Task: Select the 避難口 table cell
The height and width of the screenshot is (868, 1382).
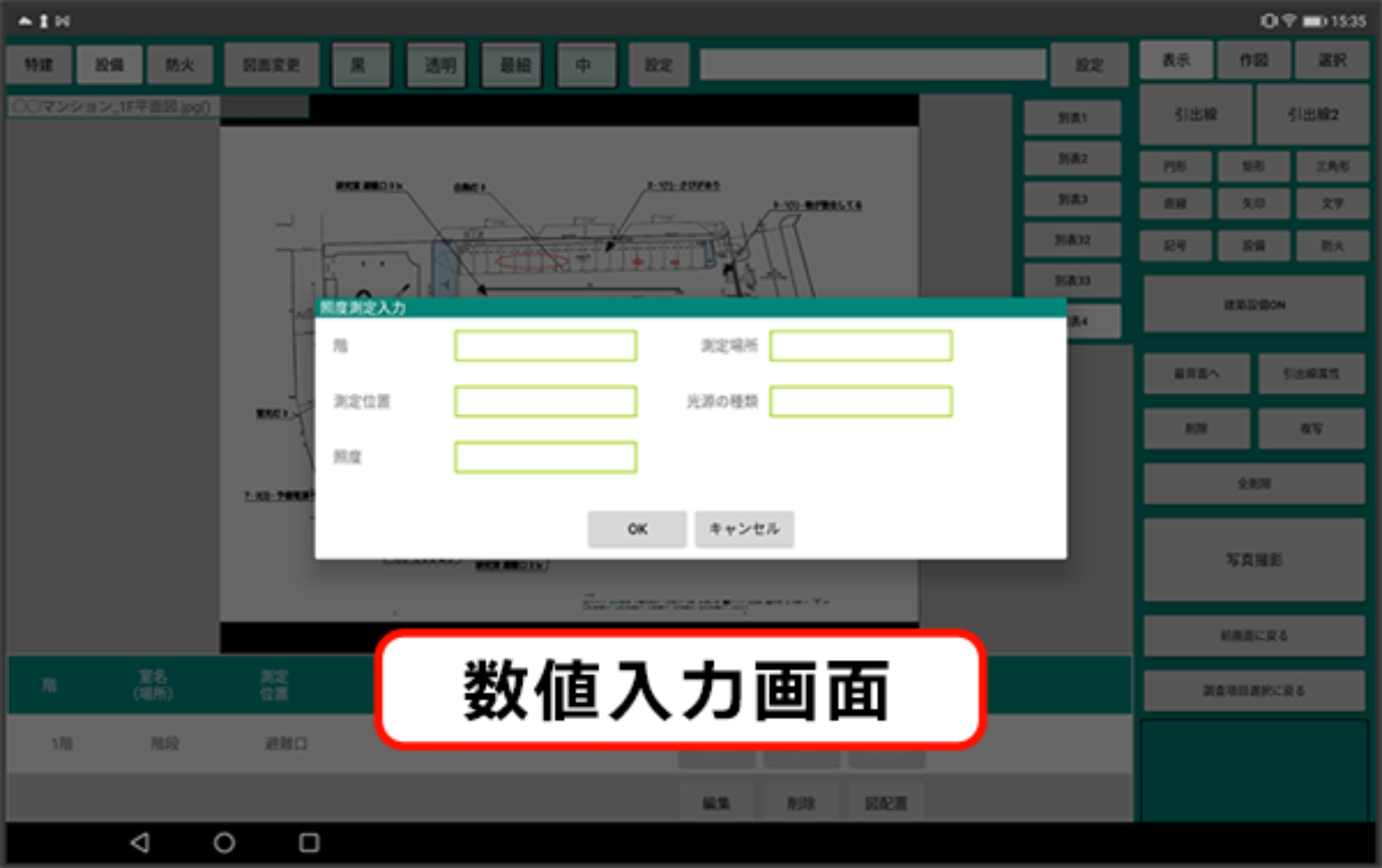Action: (286, 743)
